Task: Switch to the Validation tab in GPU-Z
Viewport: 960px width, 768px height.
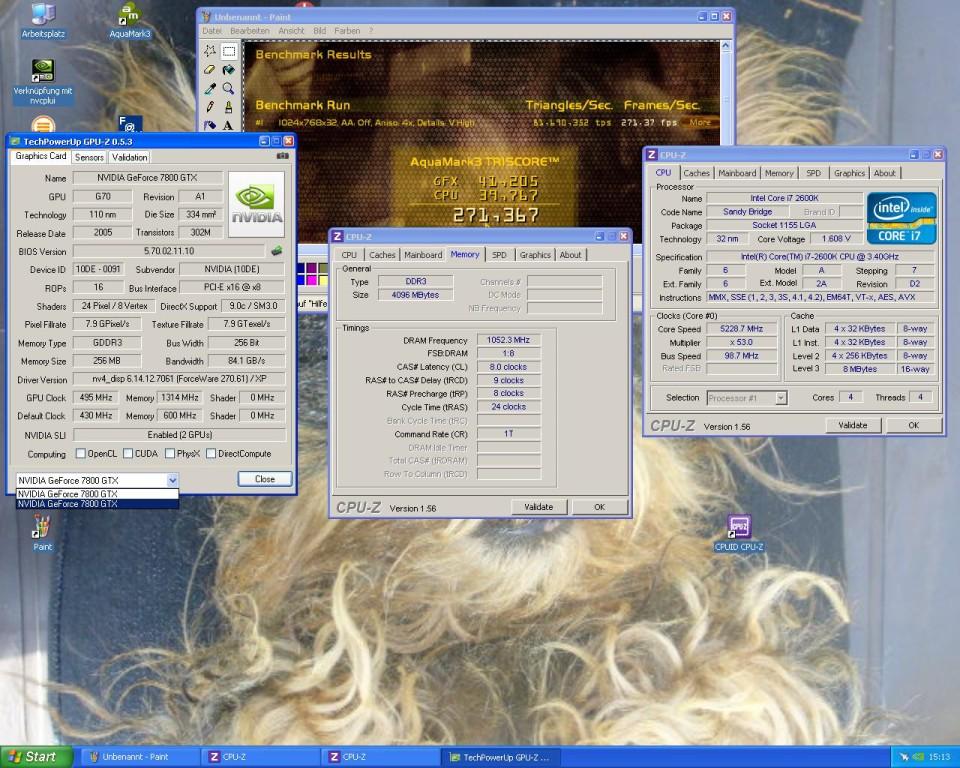Action: 130,157
